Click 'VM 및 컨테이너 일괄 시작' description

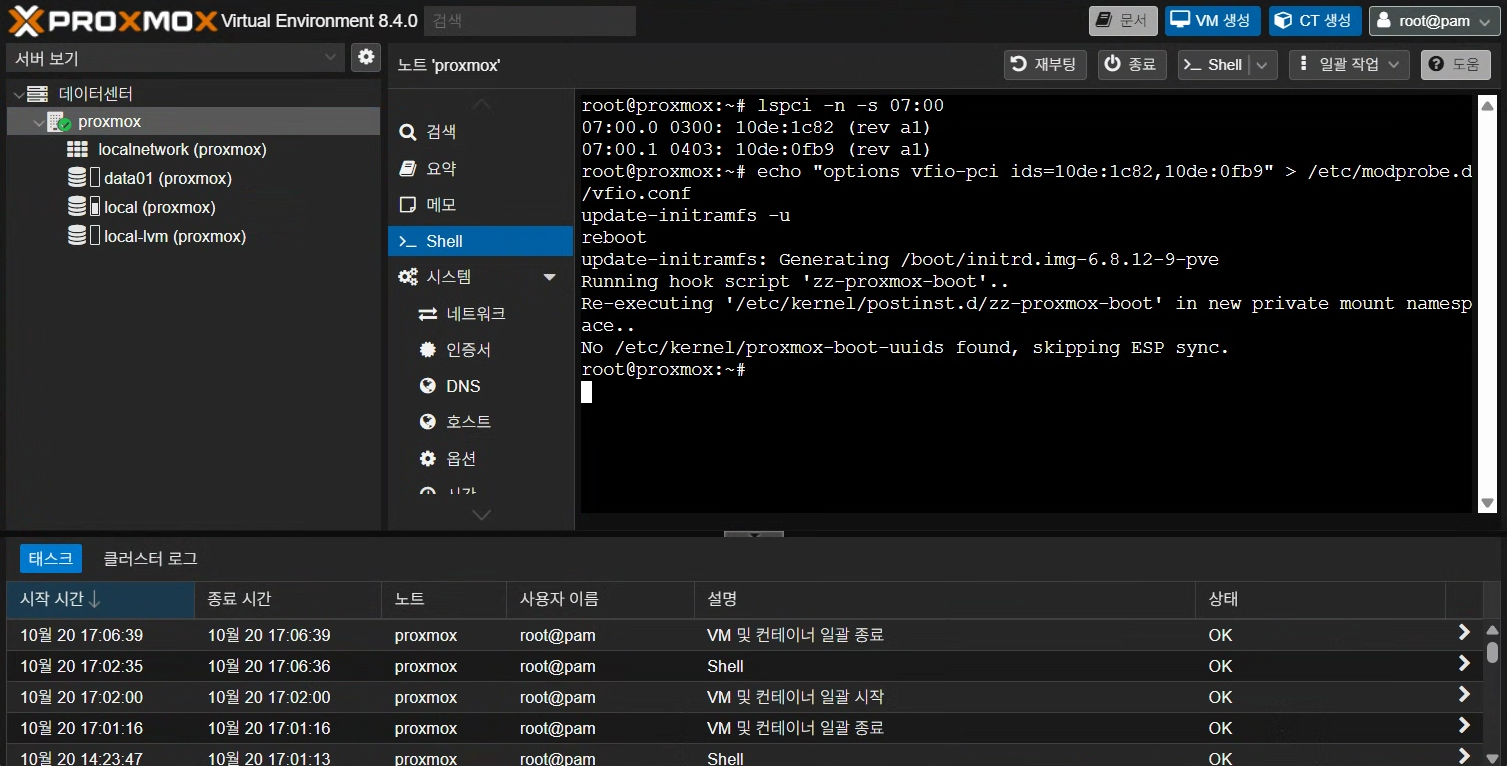pos(796,697)
